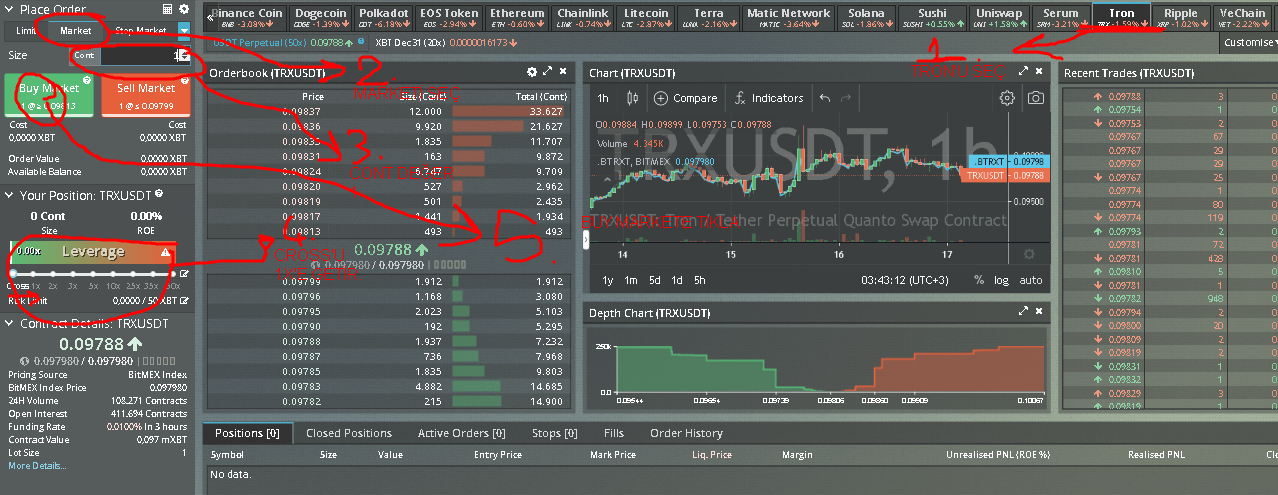
Task: Click the Sell Market button
Action: [x=146, y=95]
